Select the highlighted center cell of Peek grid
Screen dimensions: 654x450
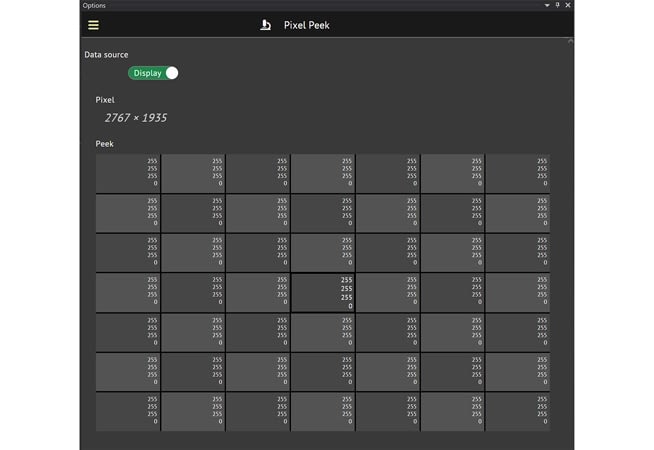click(x=323, y=293)
